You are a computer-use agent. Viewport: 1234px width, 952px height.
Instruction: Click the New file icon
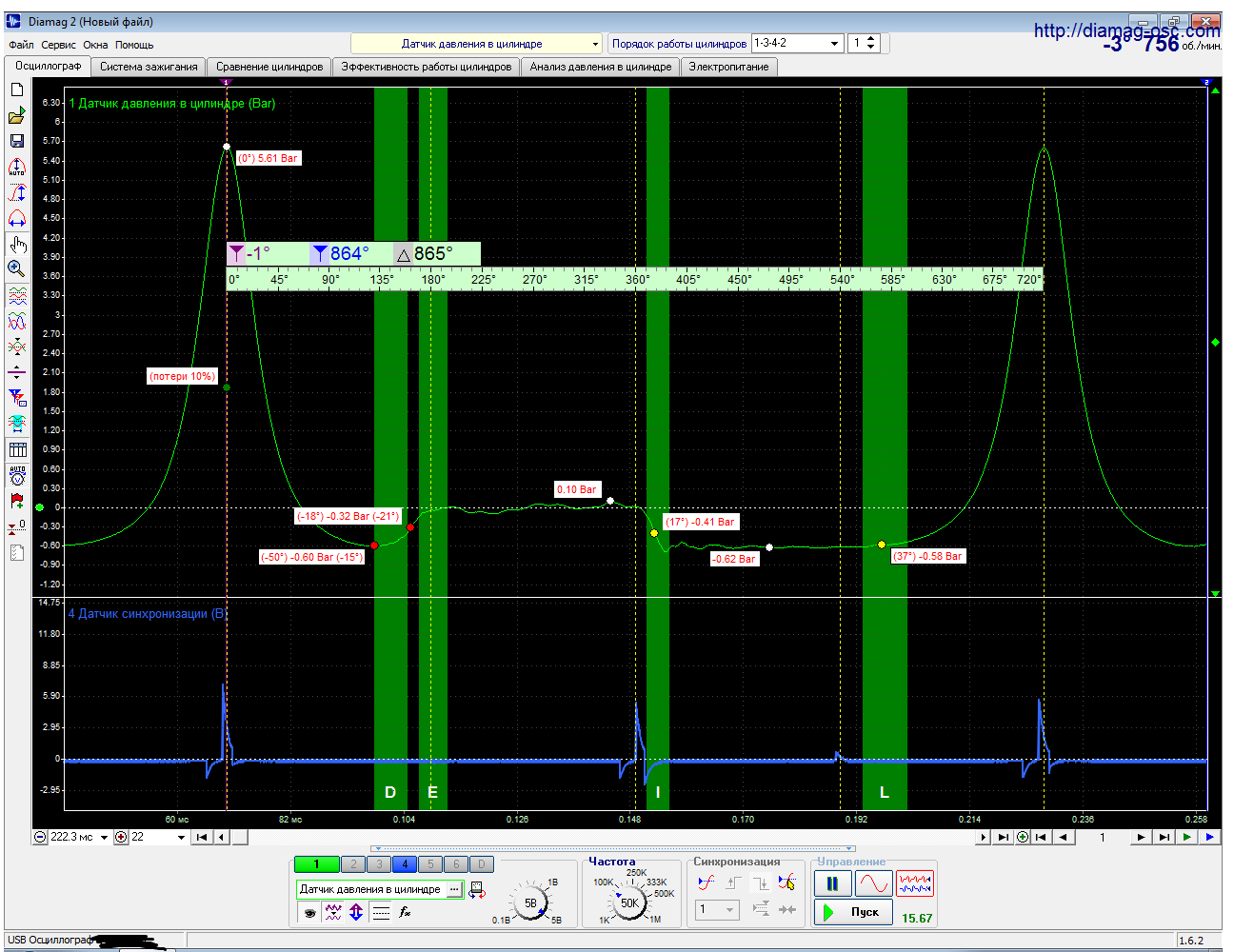click(x=17, y=89)
